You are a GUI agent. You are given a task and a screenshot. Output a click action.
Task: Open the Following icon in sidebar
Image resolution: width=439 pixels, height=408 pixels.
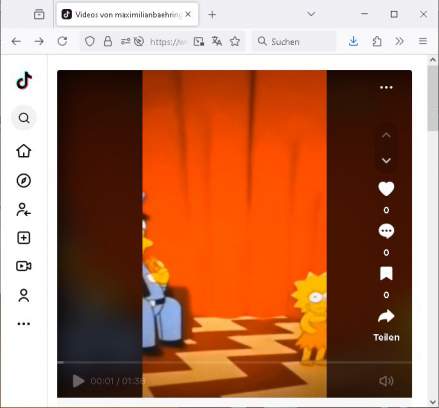[24, 210]
